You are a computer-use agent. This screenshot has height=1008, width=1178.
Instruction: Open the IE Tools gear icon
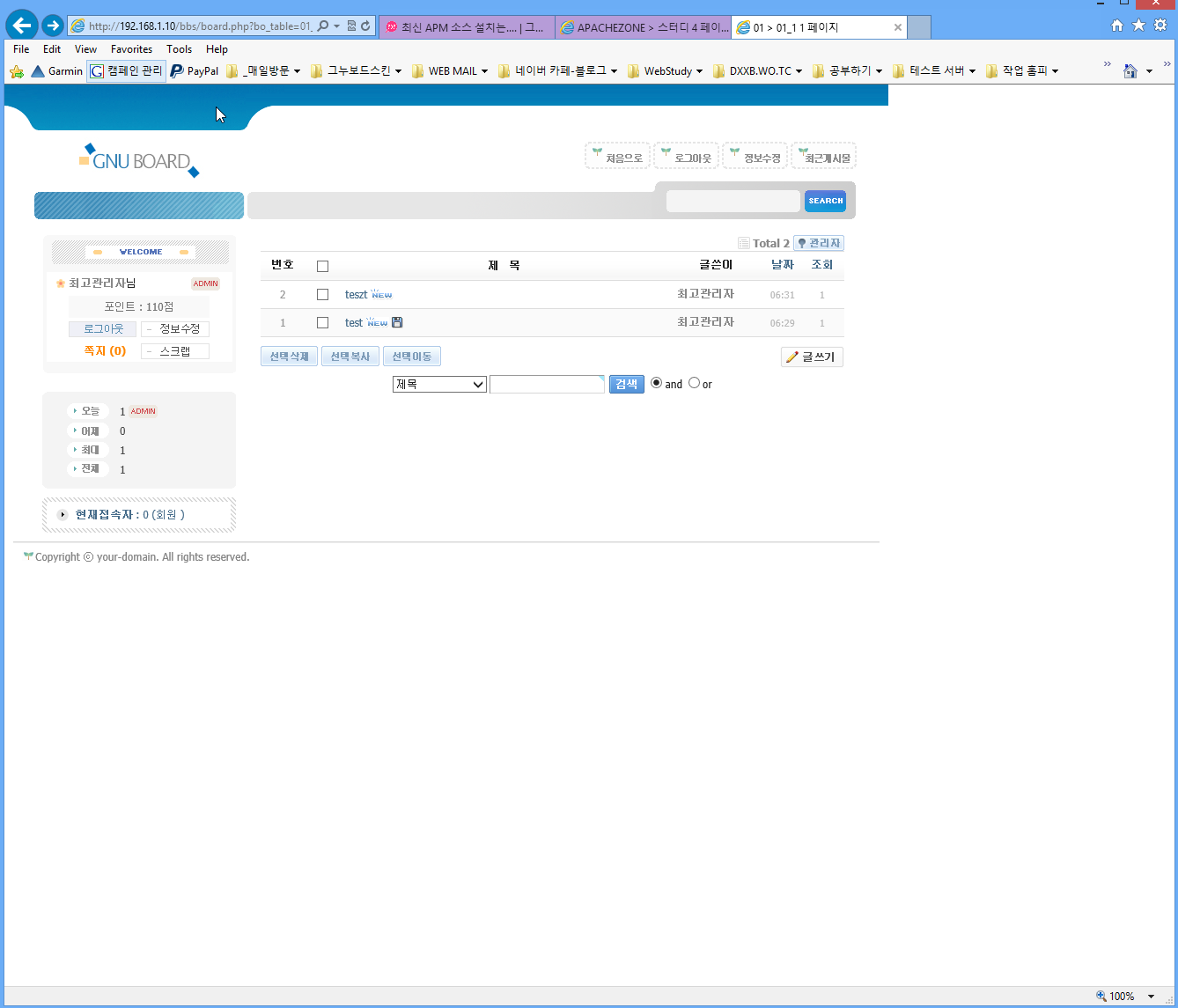pos(1160,26)
